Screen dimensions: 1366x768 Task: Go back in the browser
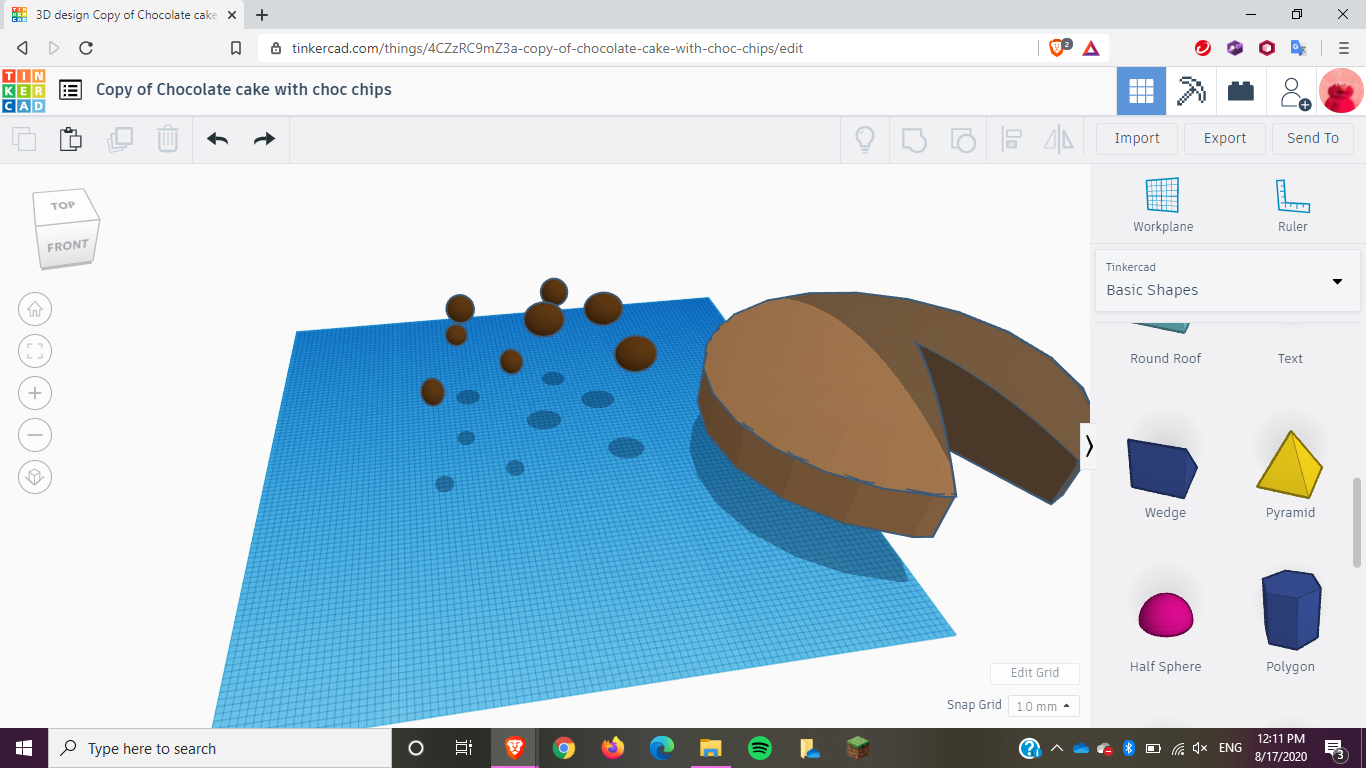pyautogui.click(x=22, y=48)
